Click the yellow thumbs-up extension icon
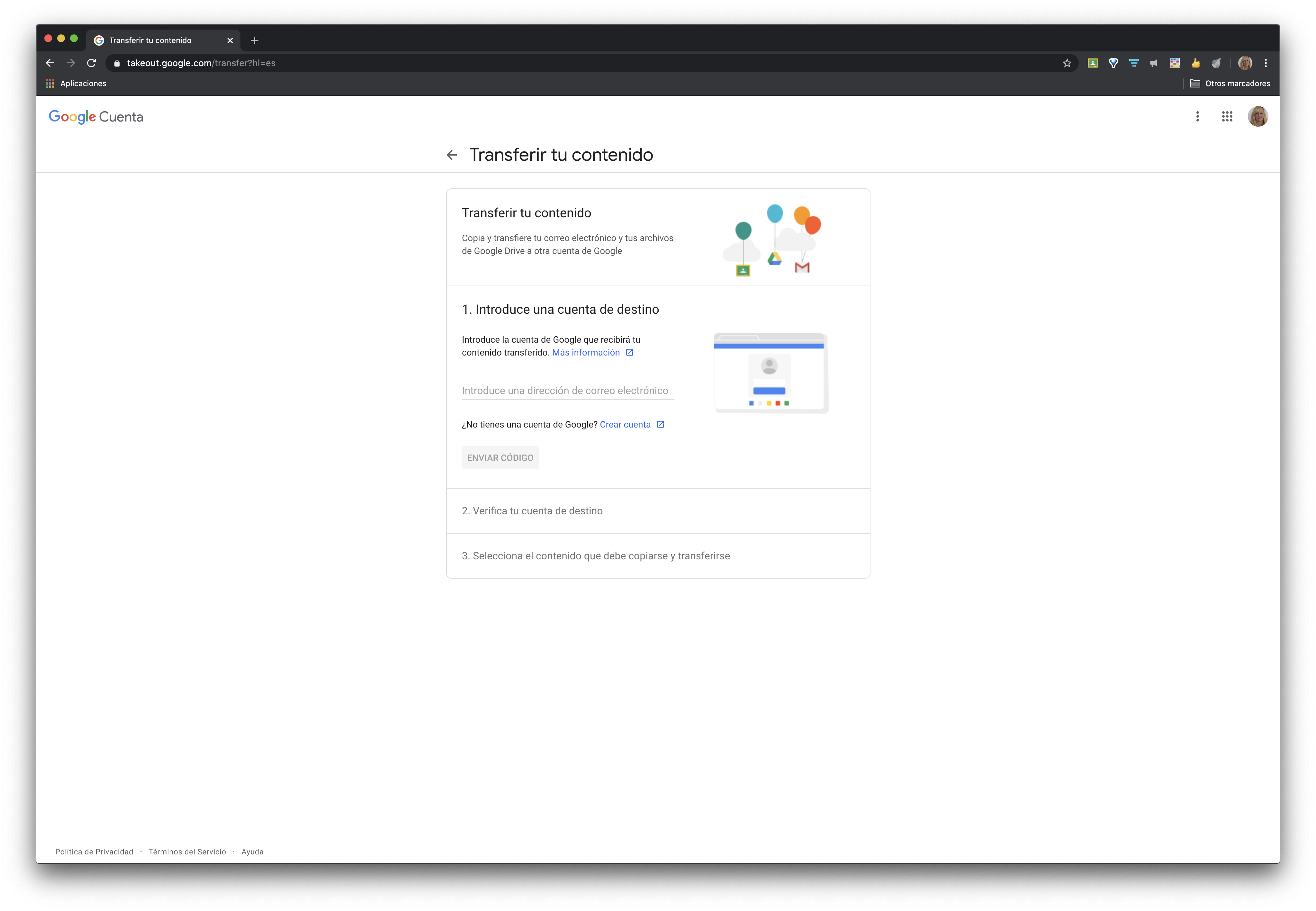Viewport: 1316px width, 911px height. pyautogui.click(x=1195, y=63)
